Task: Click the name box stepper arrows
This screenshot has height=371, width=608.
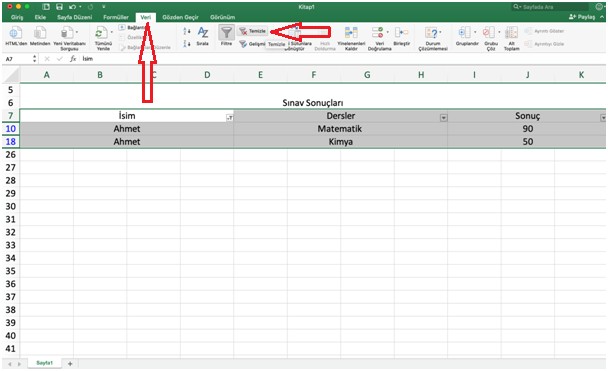Action: point(35,59)
